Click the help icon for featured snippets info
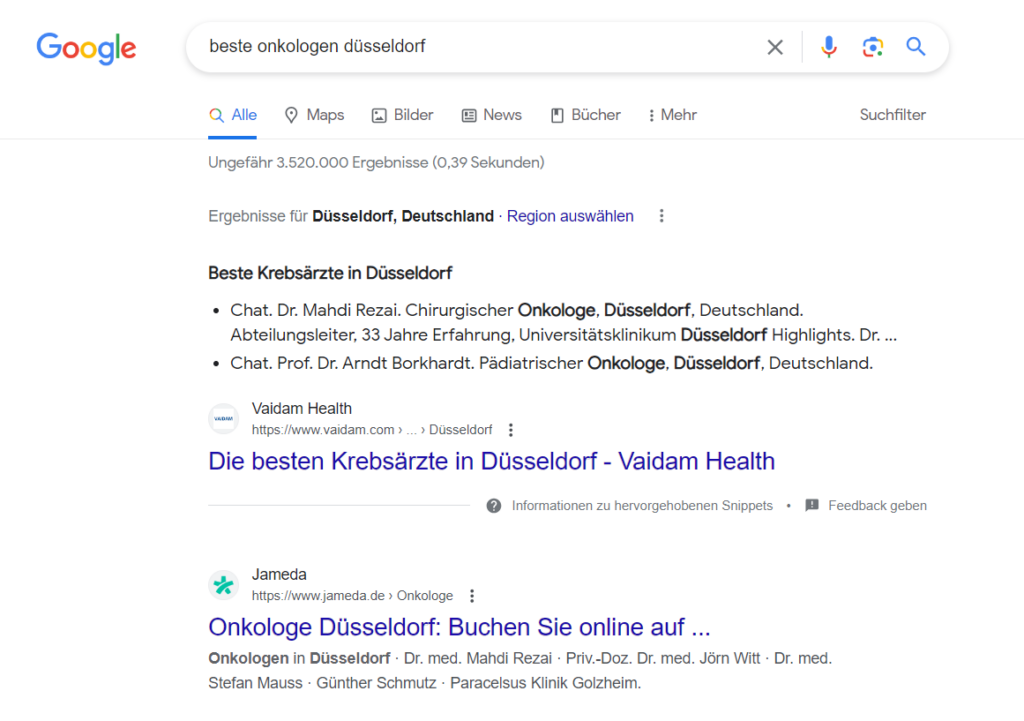 point(494,505)
